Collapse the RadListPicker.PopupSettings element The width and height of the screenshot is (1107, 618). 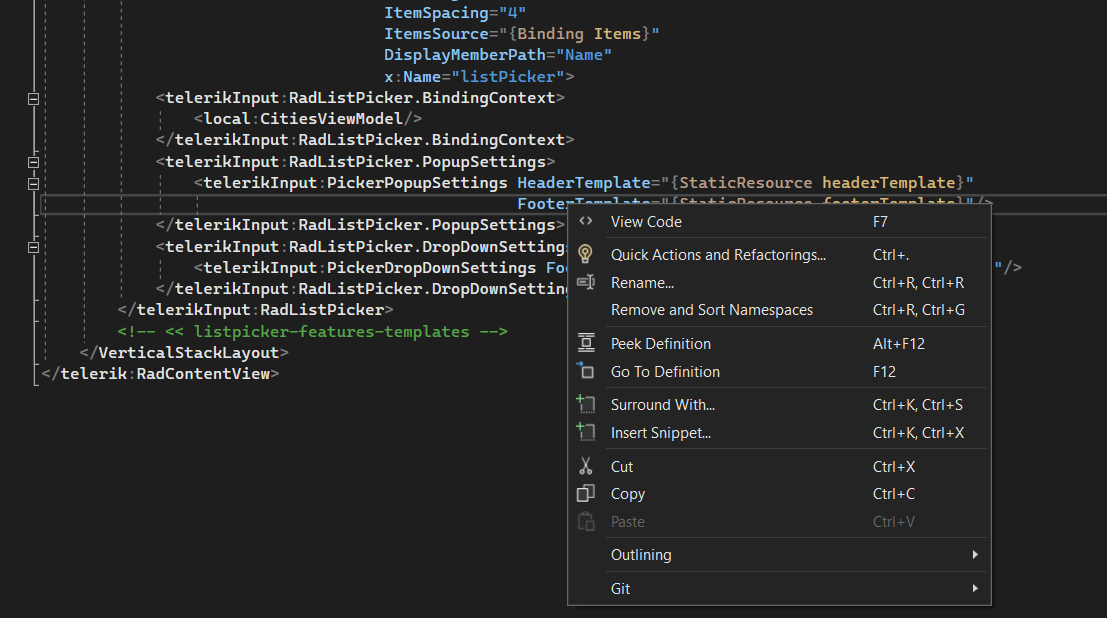coord(33,162)
